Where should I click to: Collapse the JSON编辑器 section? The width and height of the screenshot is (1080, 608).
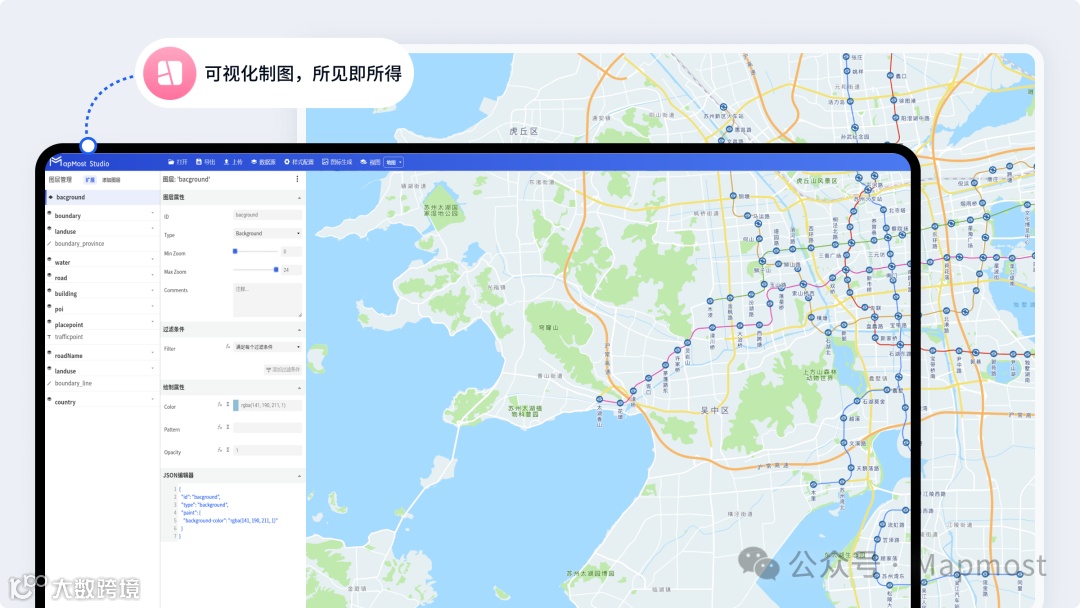pos(299,476)
